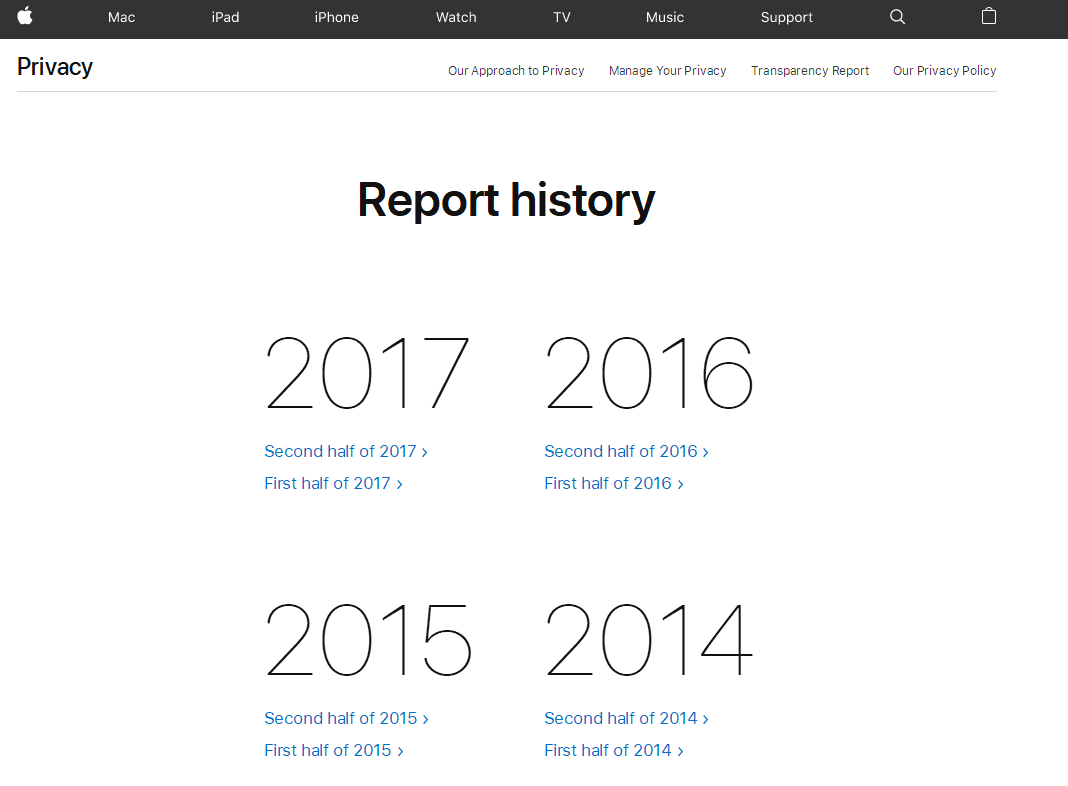Open Second half of 2015 report
Screen dimensions: 1068x786
[x=347, y=719]
